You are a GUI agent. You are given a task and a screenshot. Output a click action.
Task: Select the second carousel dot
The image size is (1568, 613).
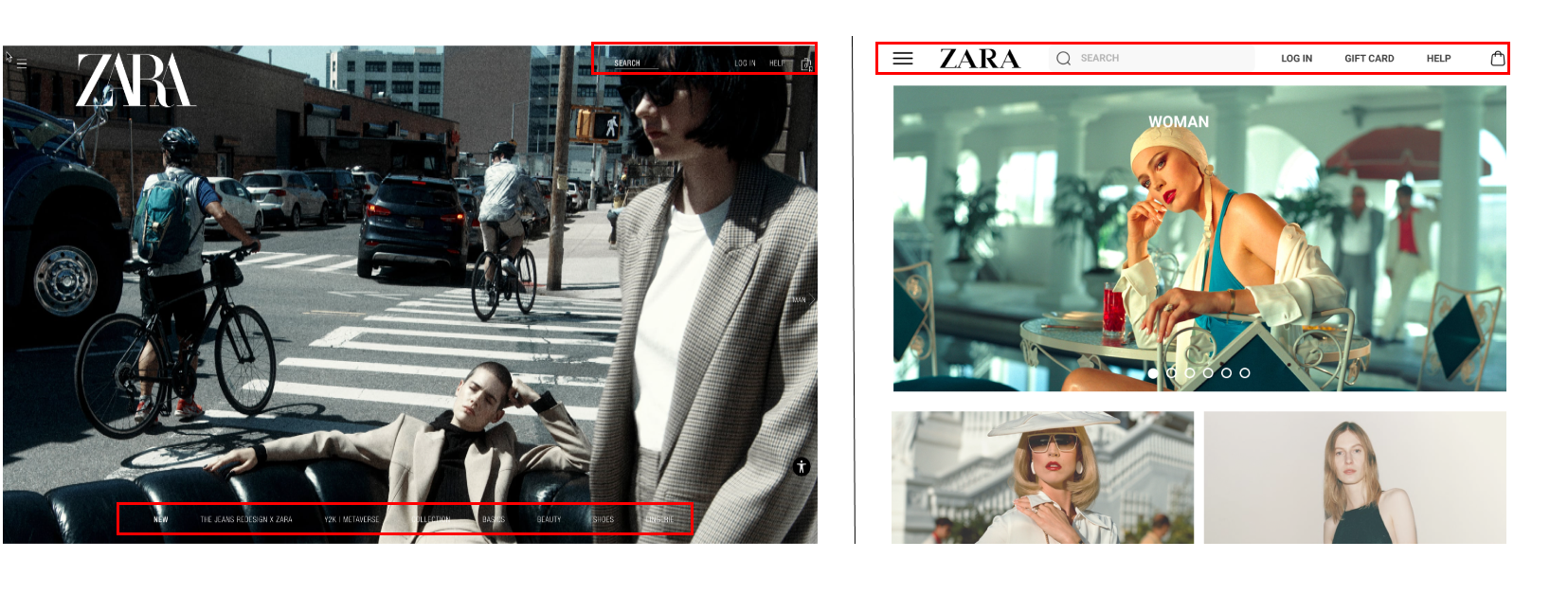point(1171,373)
